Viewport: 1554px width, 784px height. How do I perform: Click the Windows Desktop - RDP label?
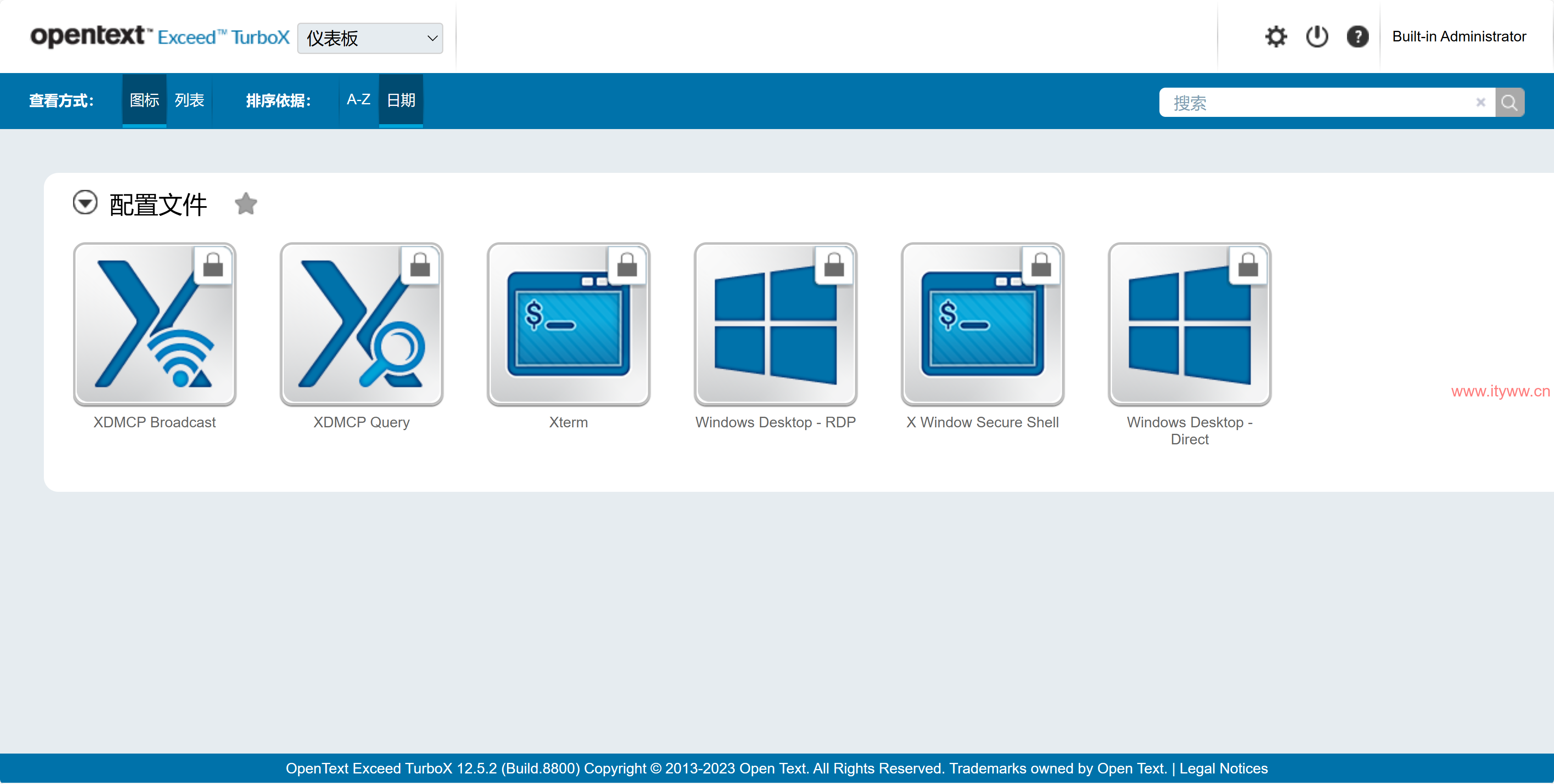click(775, 422)
